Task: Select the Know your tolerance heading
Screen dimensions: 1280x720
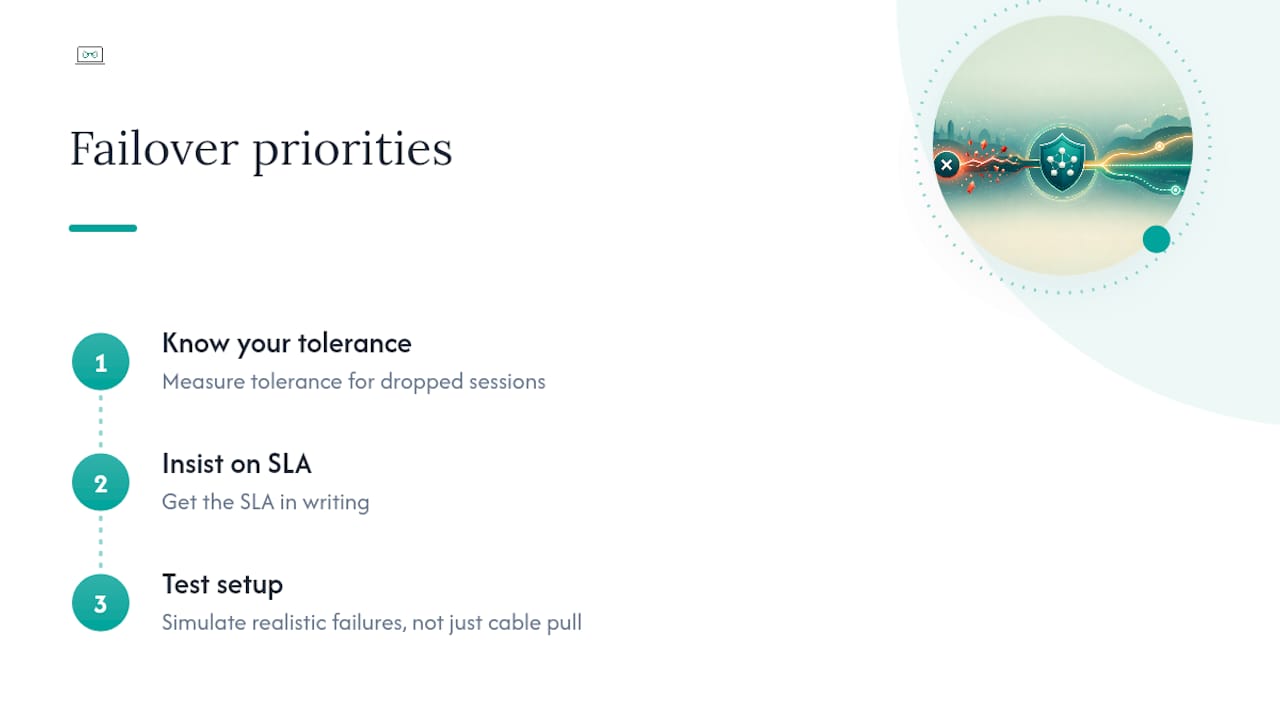Action: coord(287,344)
